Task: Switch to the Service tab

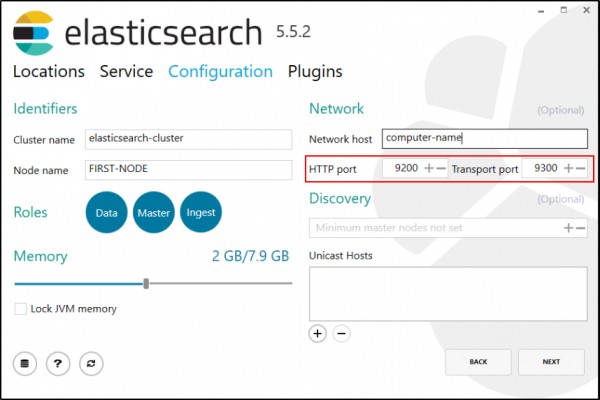Action: tap(127, 72)
